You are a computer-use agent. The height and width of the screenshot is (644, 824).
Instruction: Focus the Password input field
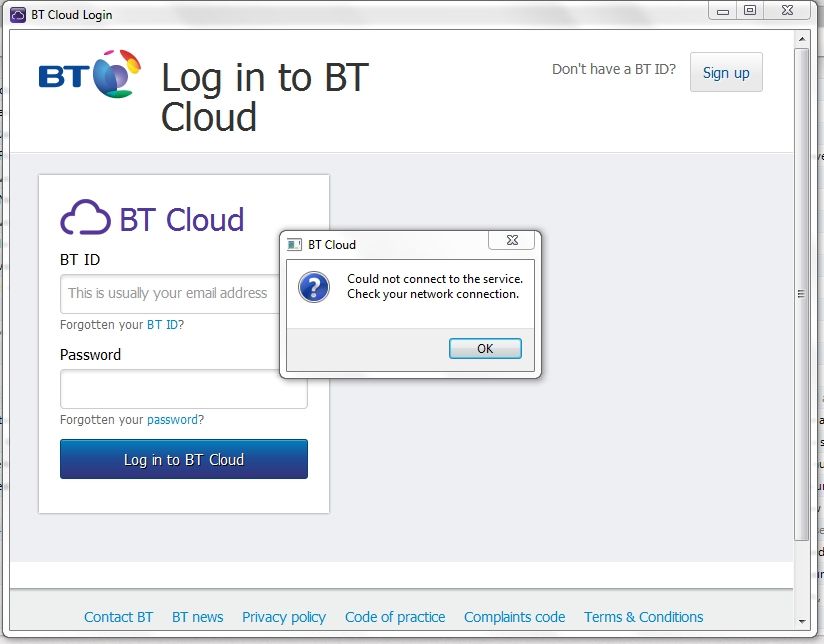[x=184, y=389]
